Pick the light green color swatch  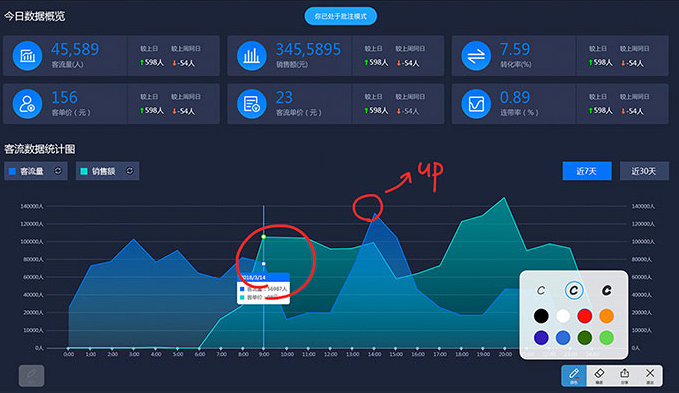click(607, 338)
